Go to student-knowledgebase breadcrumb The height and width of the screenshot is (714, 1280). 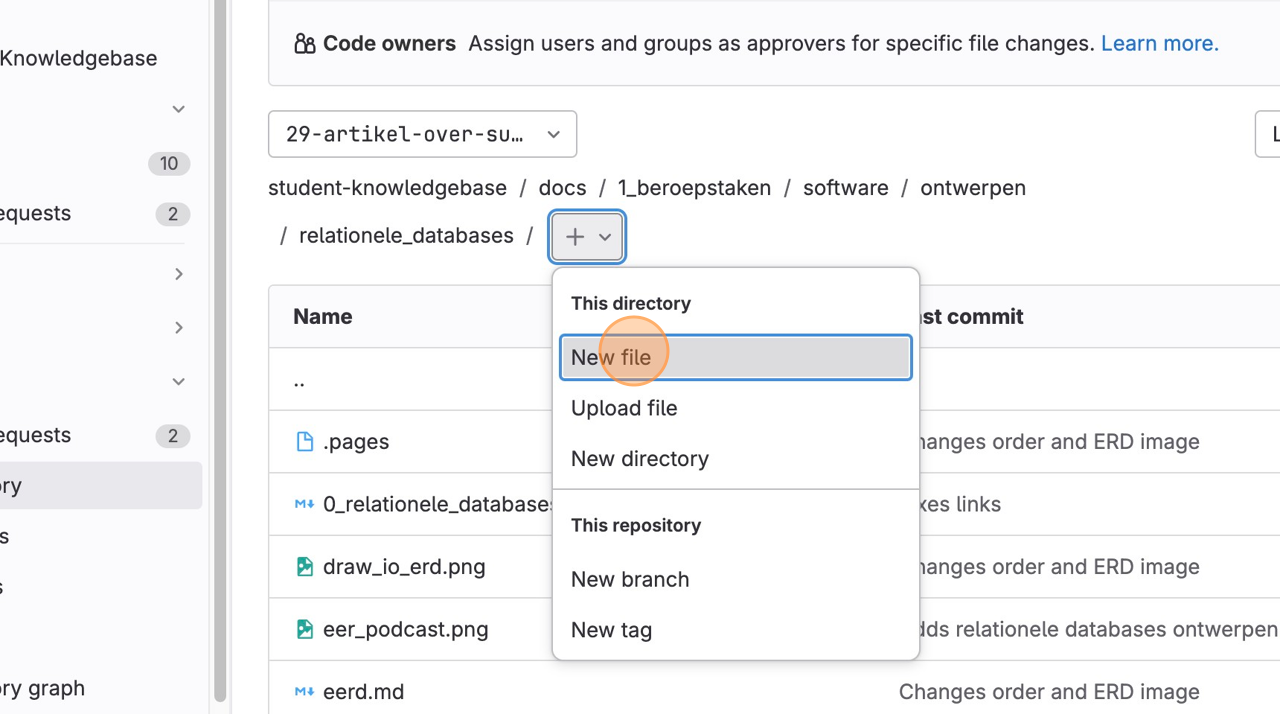[387, 188]
